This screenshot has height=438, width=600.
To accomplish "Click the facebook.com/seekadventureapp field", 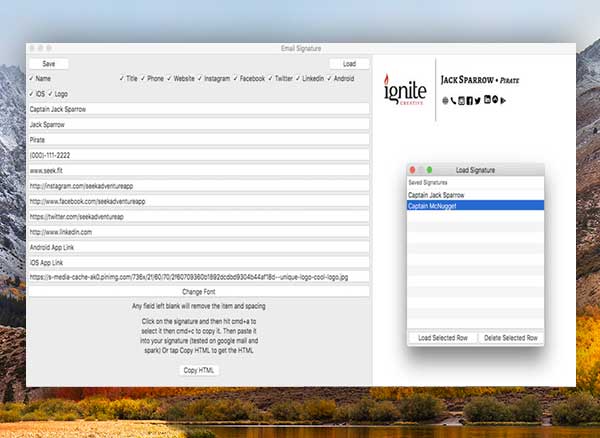I will point(199,201).
